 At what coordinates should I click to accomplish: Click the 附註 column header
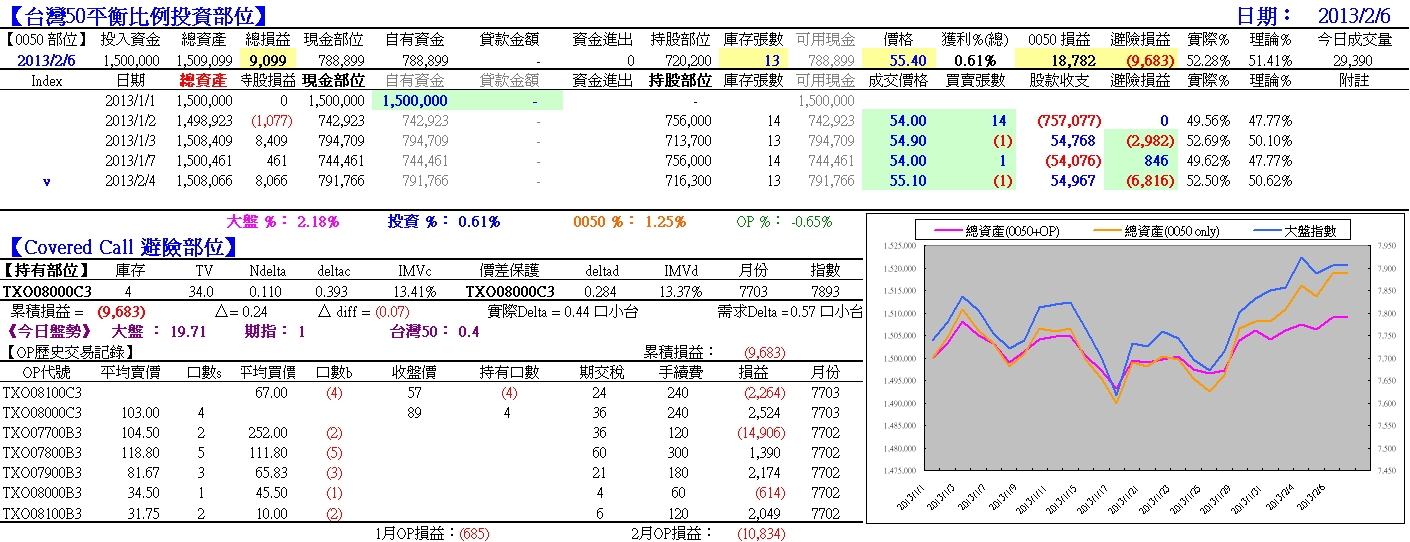coord(1352,80)
